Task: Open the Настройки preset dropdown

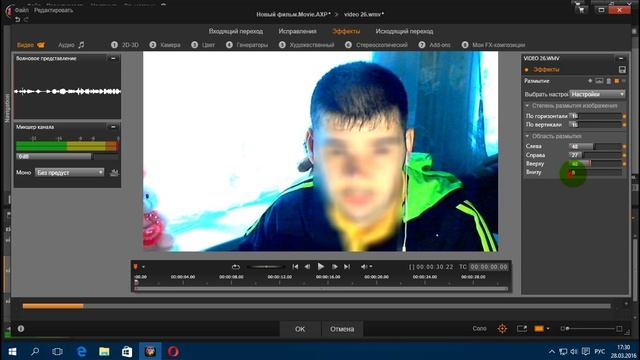Action: 597,94
